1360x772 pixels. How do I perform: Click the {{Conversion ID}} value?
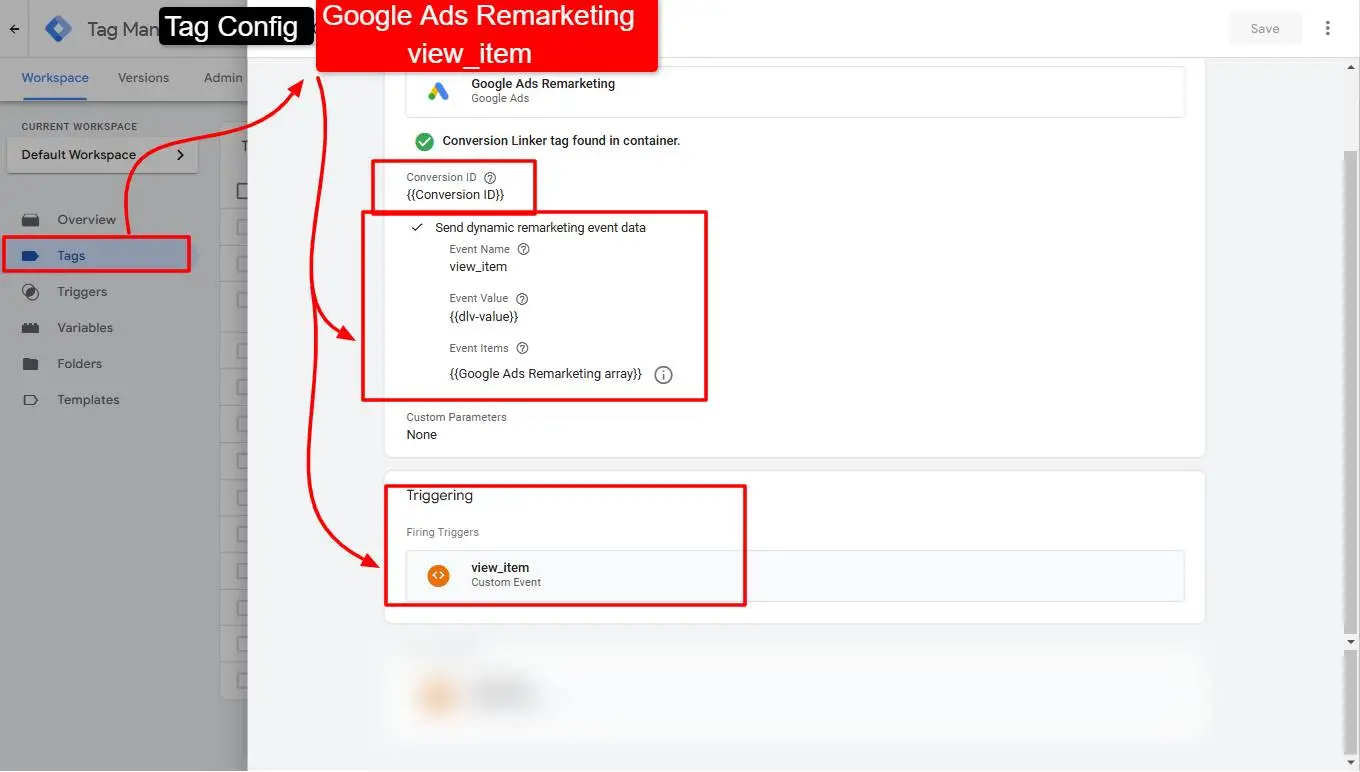(455, 195)
